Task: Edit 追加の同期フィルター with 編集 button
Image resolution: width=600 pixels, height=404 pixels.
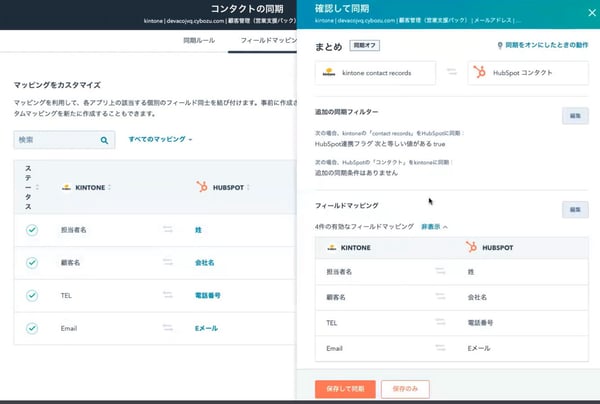Action: point(575,116)
